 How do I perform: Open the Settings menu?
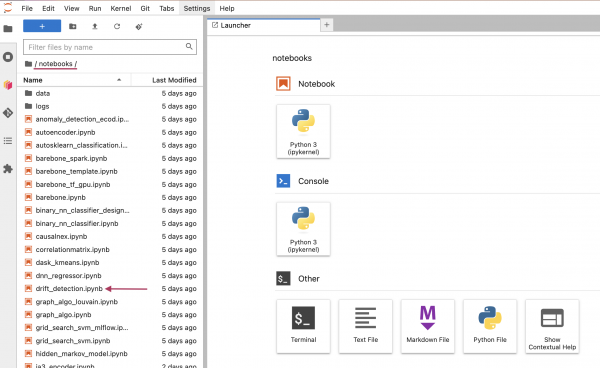(197, 8)
